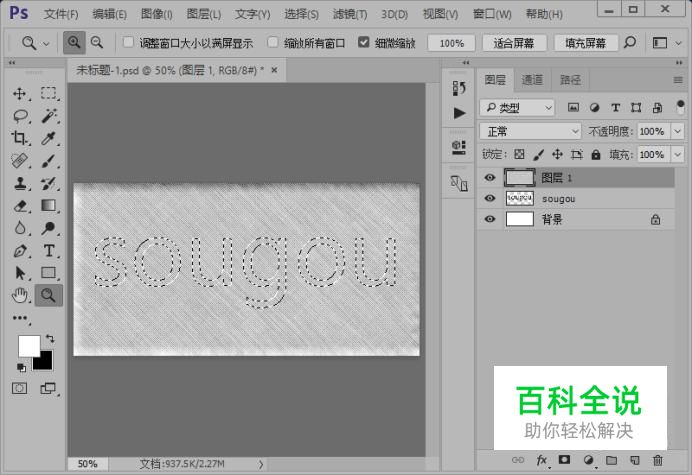Choose Zoom In mode in options bar
This screenshot has width=692, height=475.
pos(74,43)
